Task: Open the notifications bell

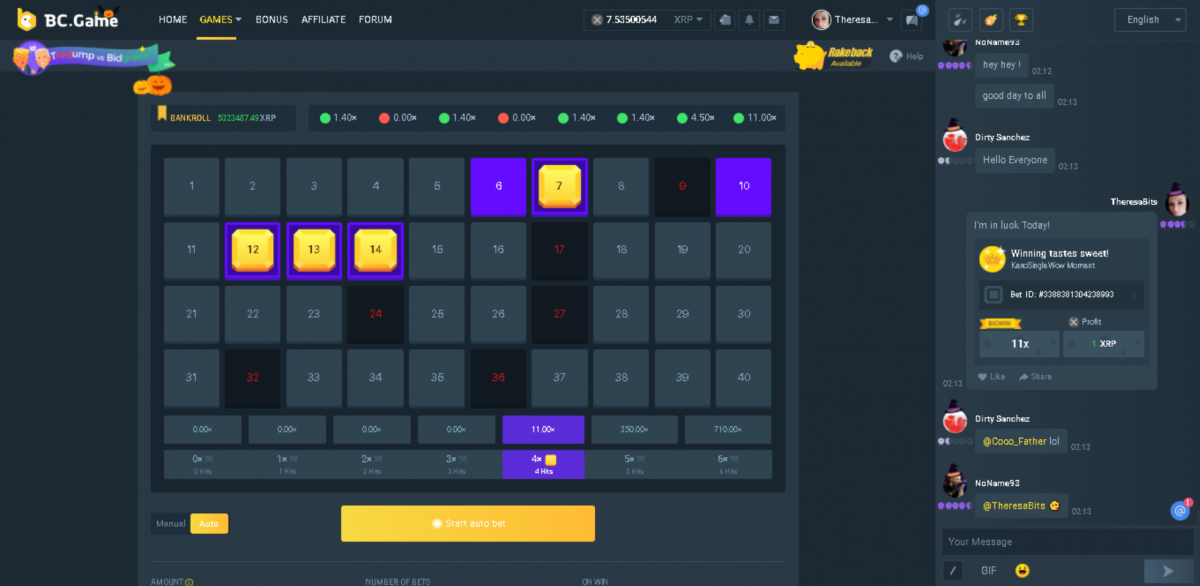Action: tap(749, 20)
